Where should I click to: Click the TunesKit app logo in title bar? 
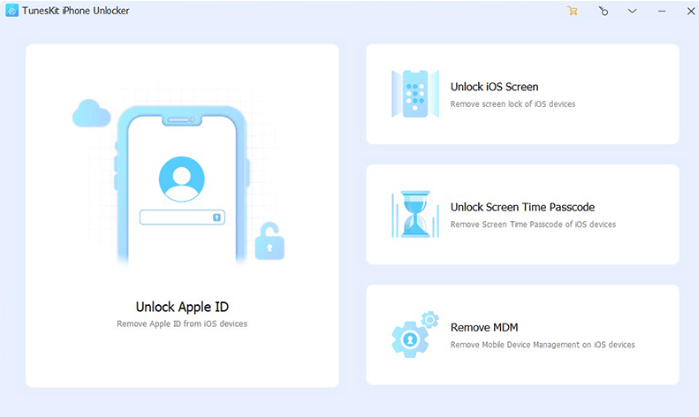click(10, 11)
